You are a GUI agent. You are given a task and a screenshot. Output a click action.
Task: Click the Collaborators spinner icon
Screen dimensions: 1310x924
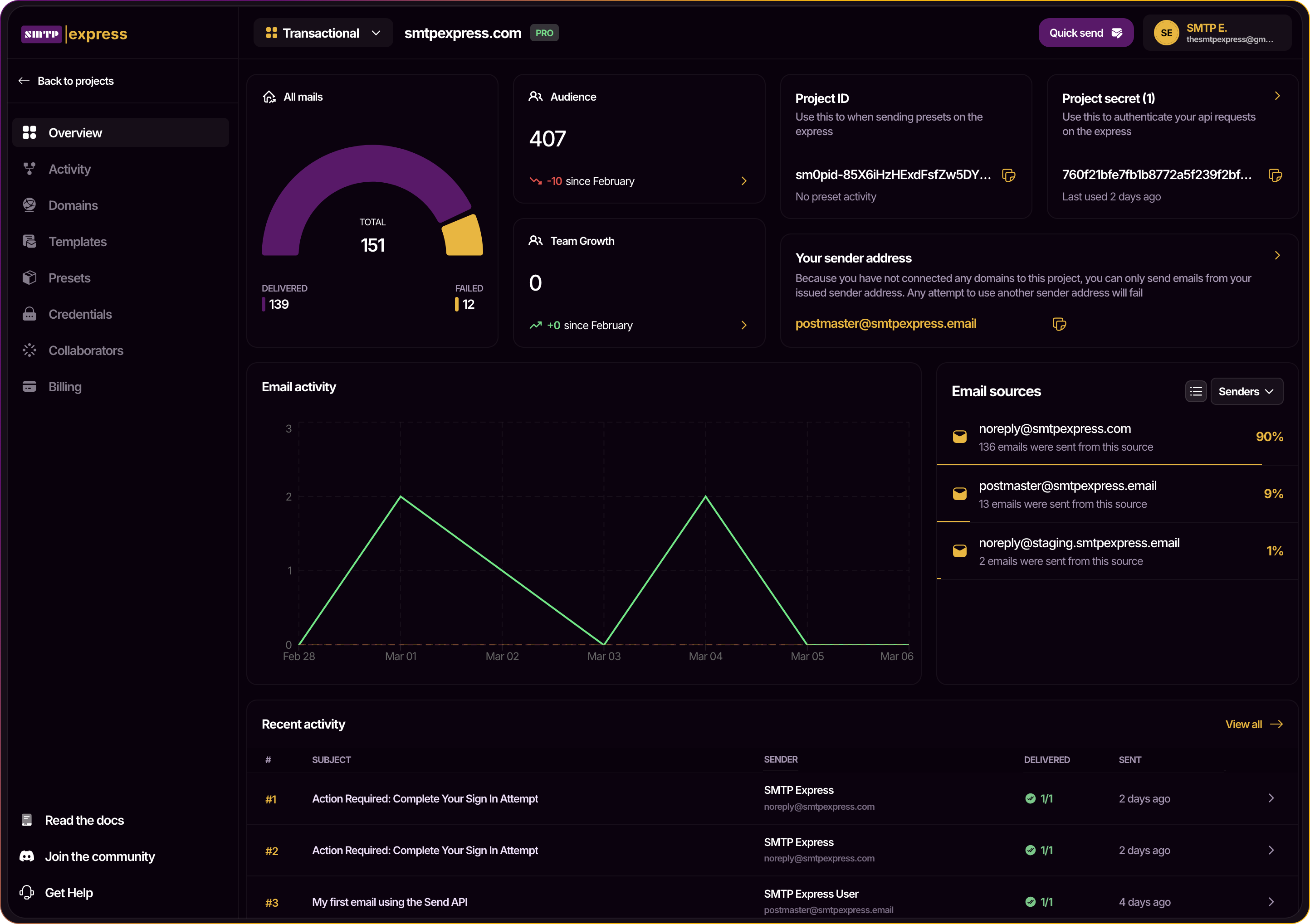point(29,350)
